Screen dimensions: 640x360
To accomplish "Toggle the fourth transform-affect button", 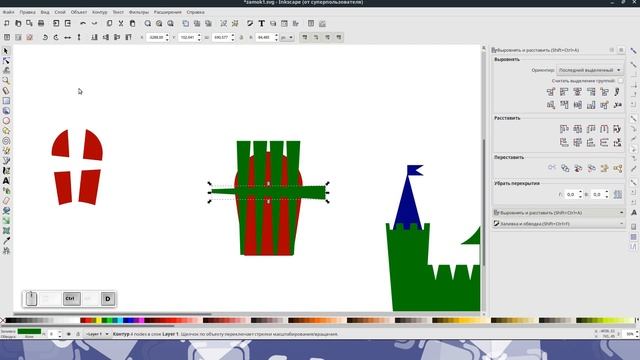I will tap(339, 38).
